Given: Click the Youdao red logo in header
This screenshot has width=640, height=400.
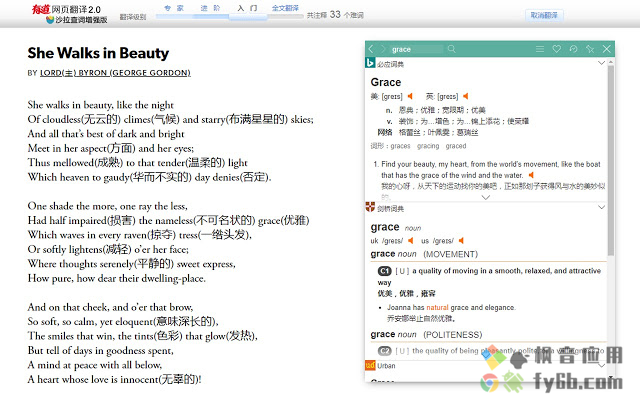Looking at the screenshot, I should 41,9.
